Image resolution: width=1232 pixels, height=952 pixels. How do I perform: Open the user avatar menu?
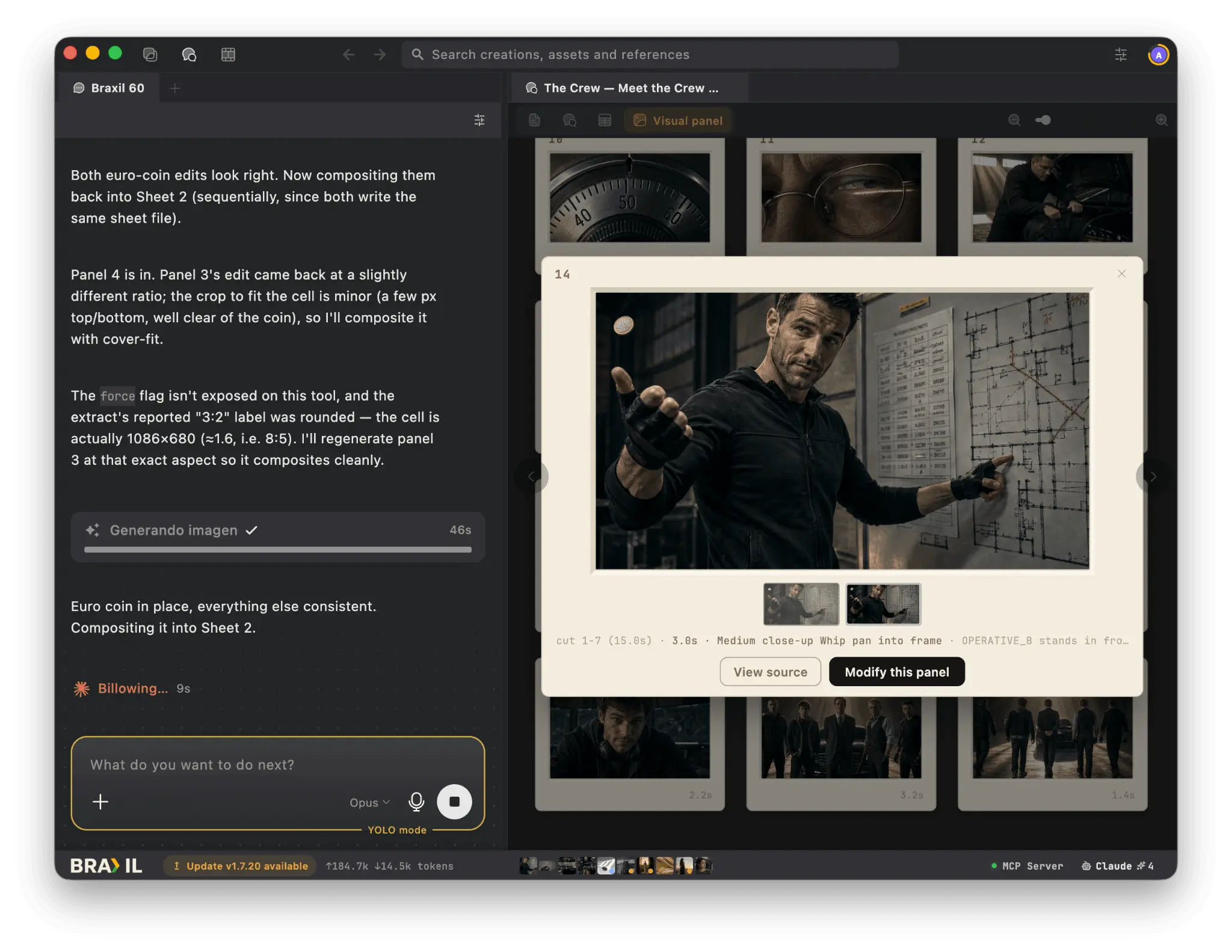click(x=1158, y=55)
